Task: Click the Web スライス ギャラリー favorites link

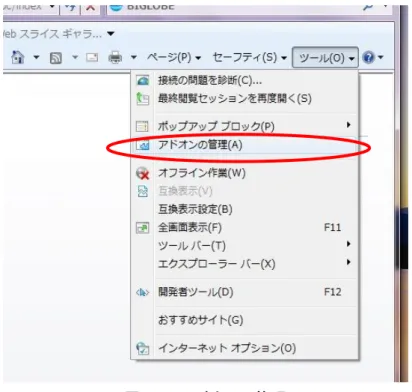Action: tap(53, 34)
